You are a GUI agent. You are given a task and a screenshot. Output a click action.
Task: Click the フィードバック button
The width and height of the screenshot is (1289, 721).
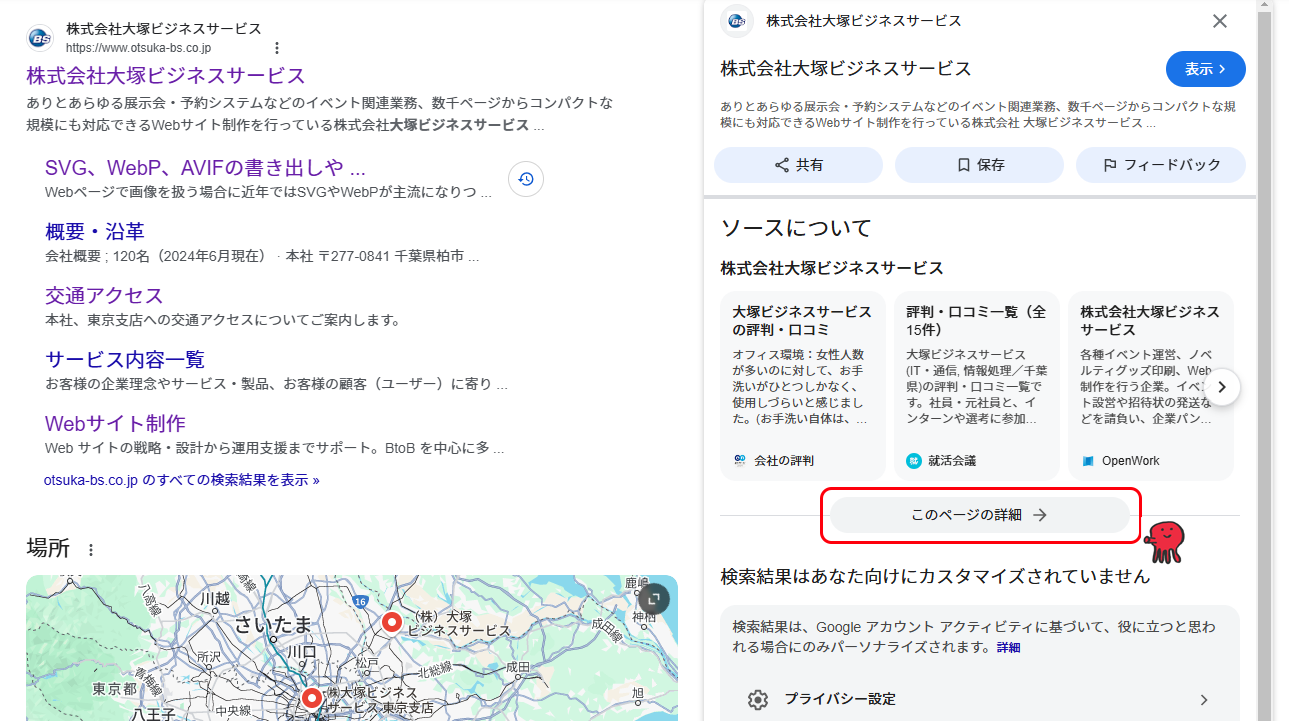coord(1161,165)
